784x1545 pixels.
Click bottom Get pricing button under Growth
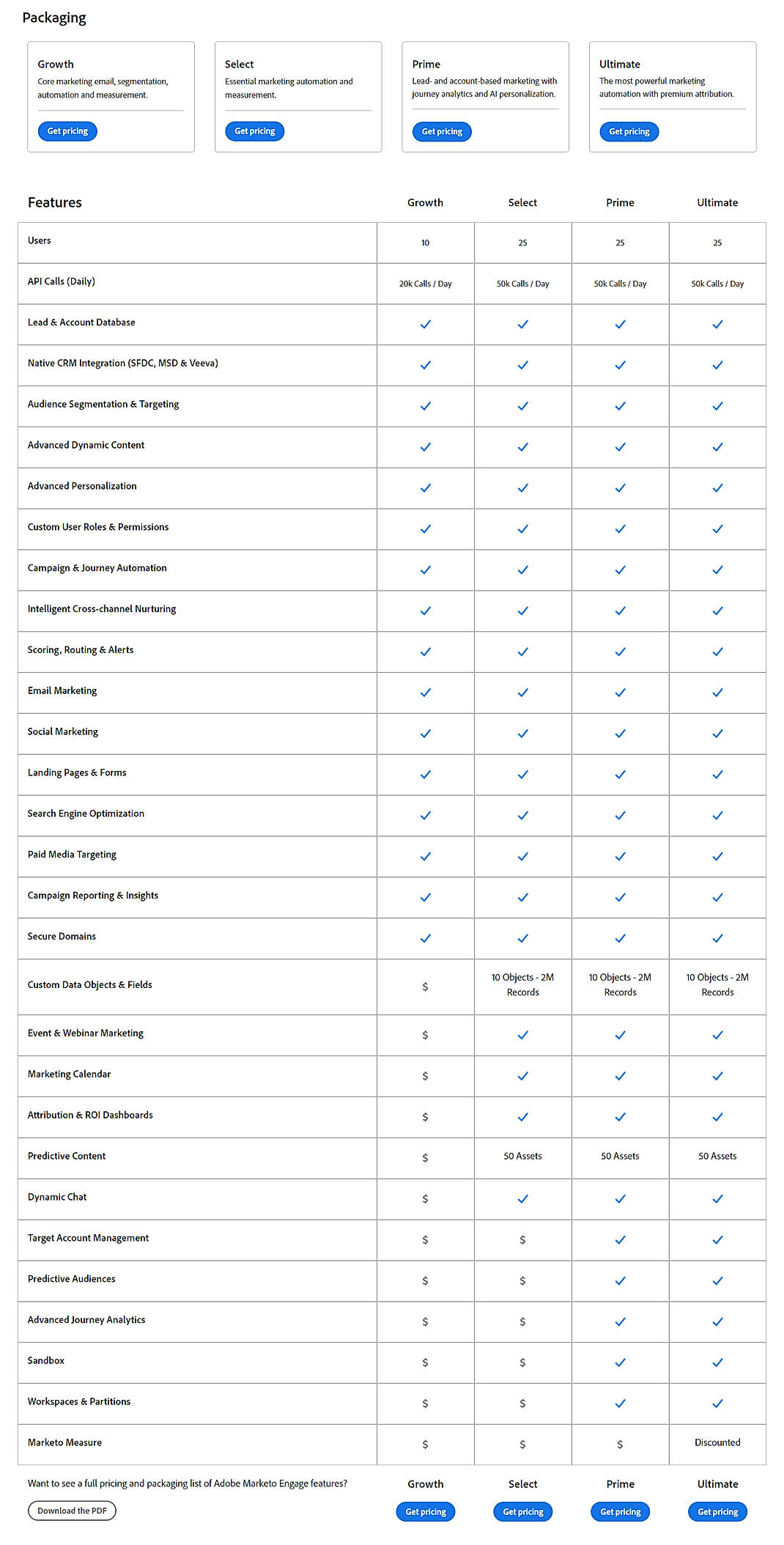click(x=426, y=1511)
